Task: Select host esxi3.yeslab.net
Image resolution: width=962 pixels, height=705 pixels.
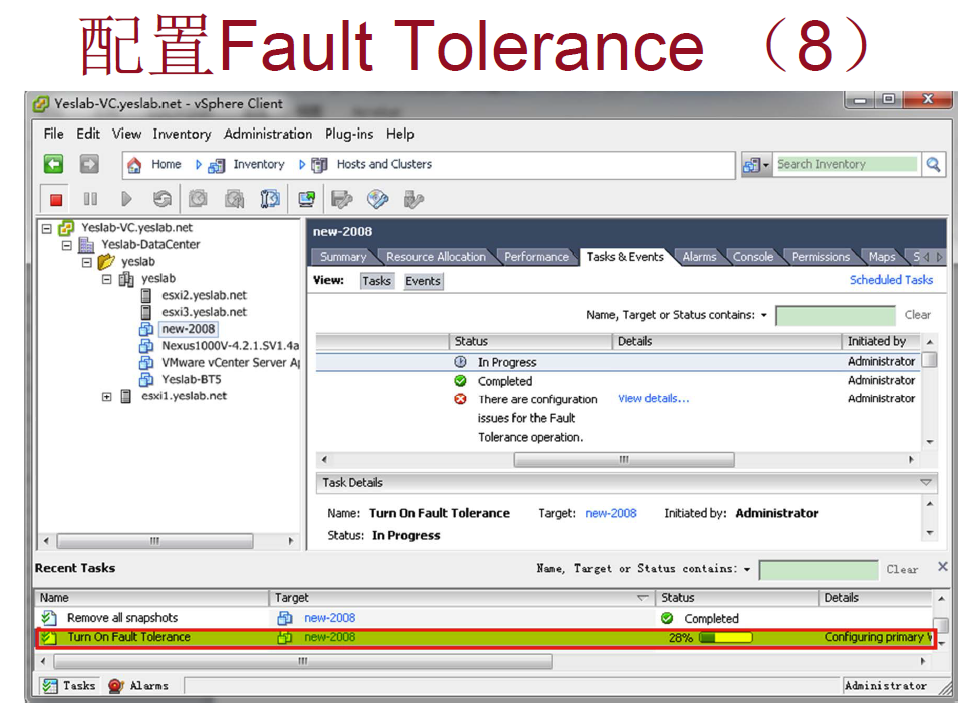Action: click(x=204, y=312)
